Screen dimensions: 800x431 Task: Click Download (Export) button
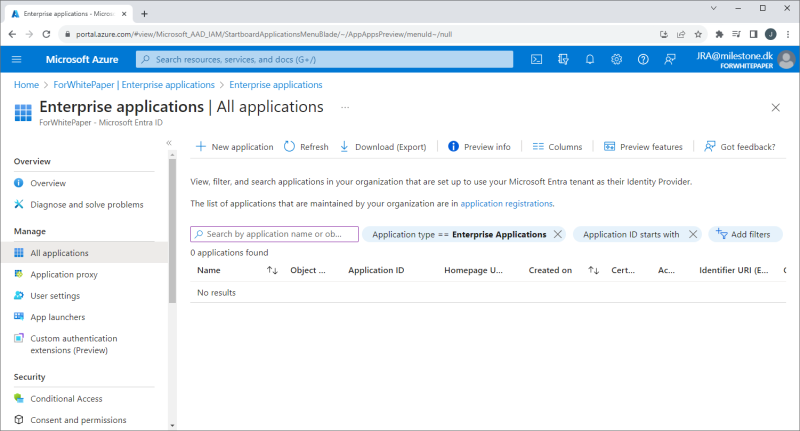pos(382,147)
